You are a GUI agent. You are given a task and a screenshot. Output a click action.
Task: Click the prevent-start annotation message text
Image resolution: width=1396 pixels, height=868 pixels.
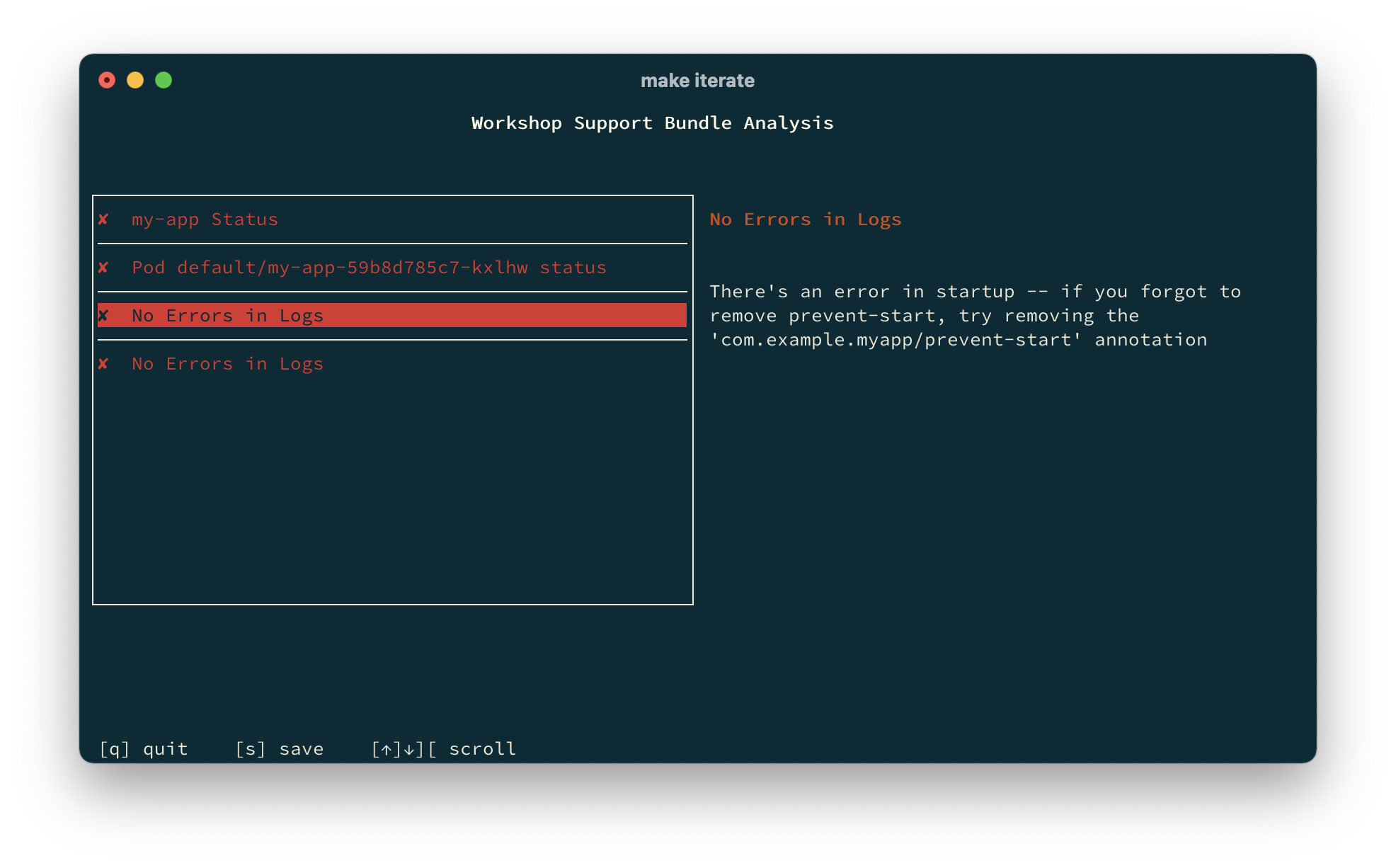pos(974,316)
